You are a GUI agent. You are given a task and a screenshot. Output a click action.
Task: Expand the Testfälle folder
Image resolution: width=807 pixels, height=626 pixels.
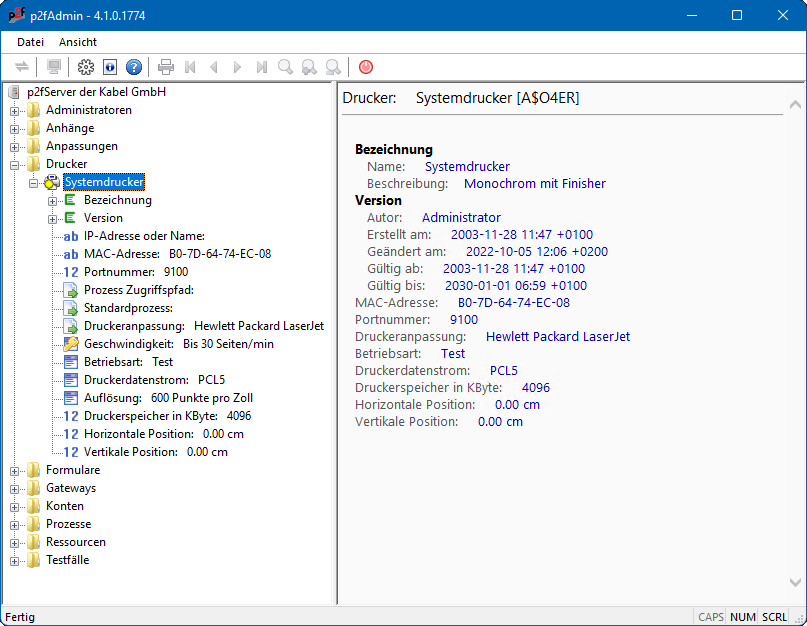tap(15, 560)
